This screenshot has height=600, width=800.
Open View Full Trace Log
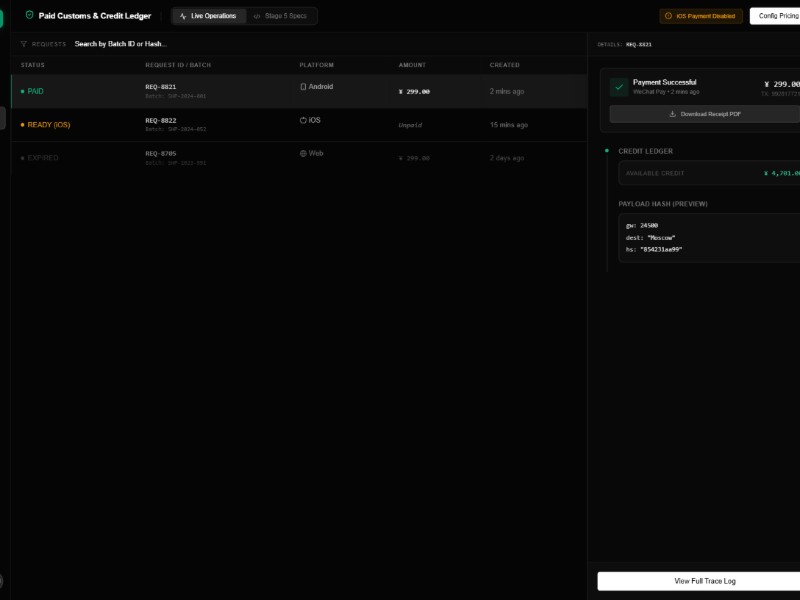[x=703, y=580]
